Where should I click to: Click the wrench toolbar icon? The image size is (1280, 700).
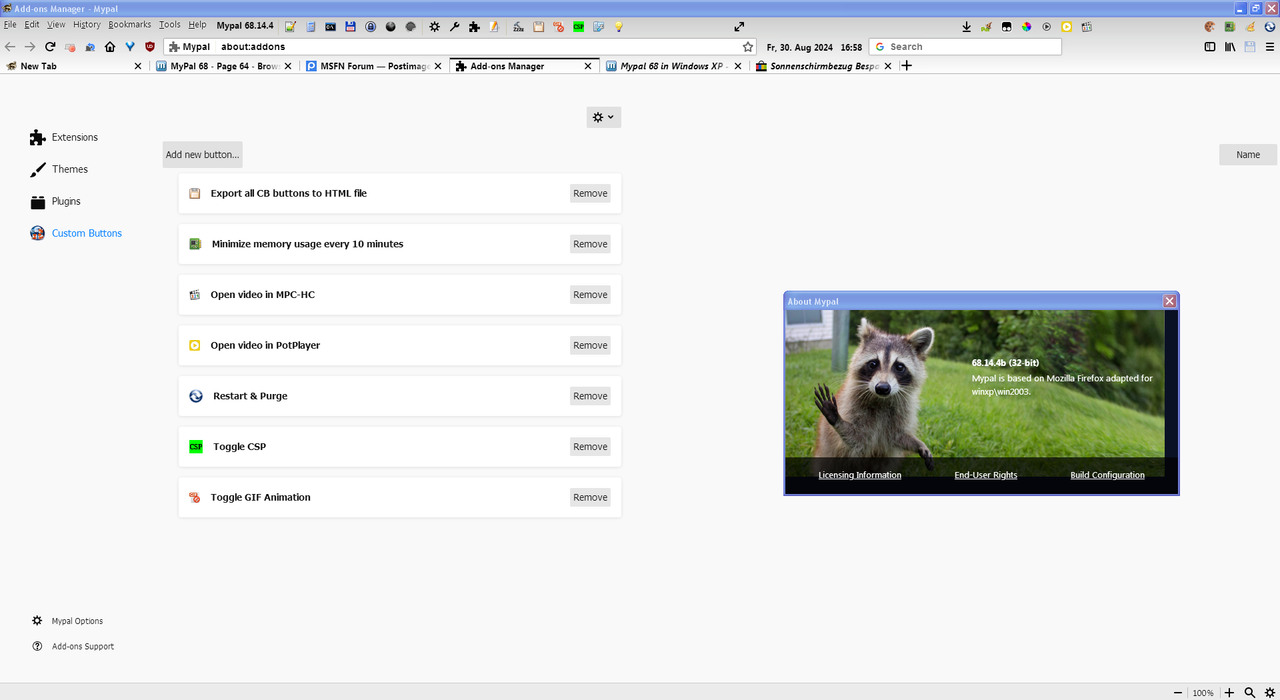454,27
